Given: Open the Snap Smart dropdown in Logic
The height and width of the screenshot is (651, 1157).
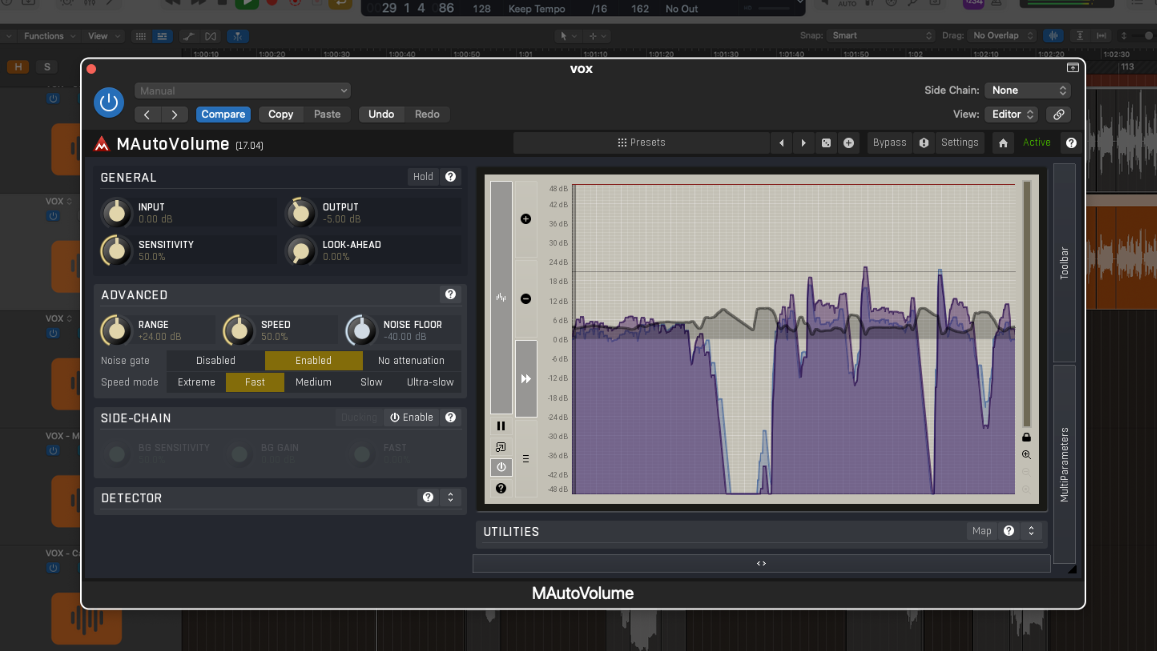Looking at the screenshot, I should click(x=883, y=35).
